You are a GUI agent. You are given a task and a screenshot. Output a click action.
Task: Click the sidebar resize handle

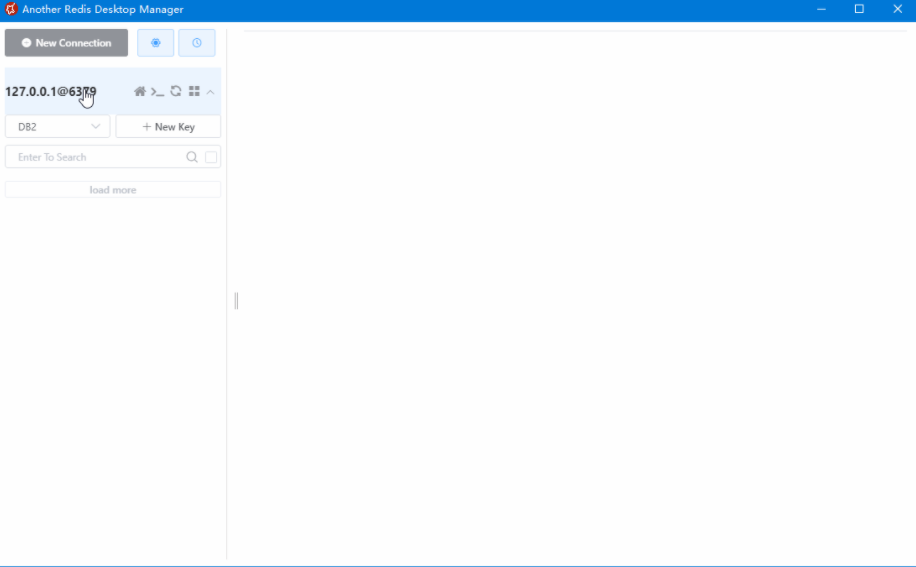(236, 301)
